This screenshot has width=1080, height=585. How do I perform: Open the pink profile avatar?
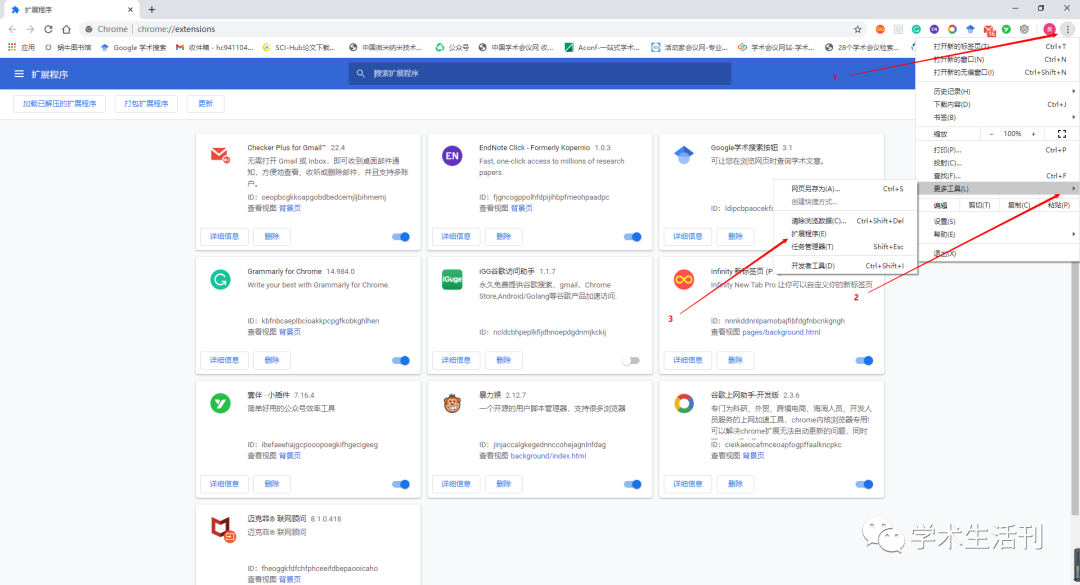(1050, 29)
